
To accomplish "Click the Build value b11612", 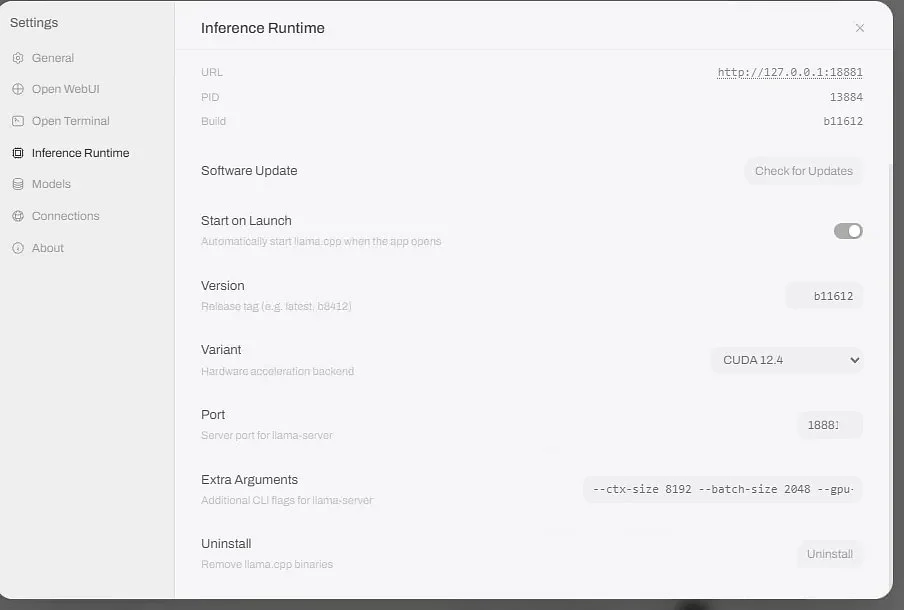I will [x=843, y=122].
